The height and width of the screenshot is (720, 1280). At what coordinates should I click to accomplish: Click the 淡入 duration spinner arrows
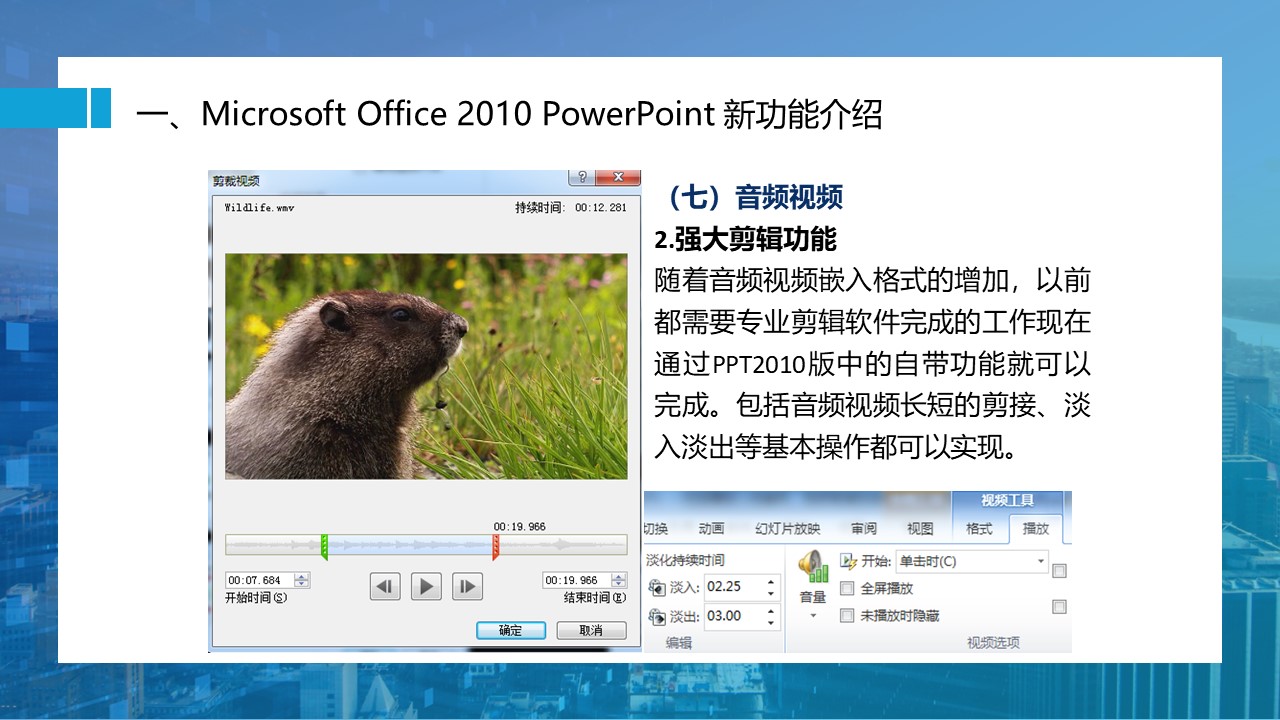771,587
